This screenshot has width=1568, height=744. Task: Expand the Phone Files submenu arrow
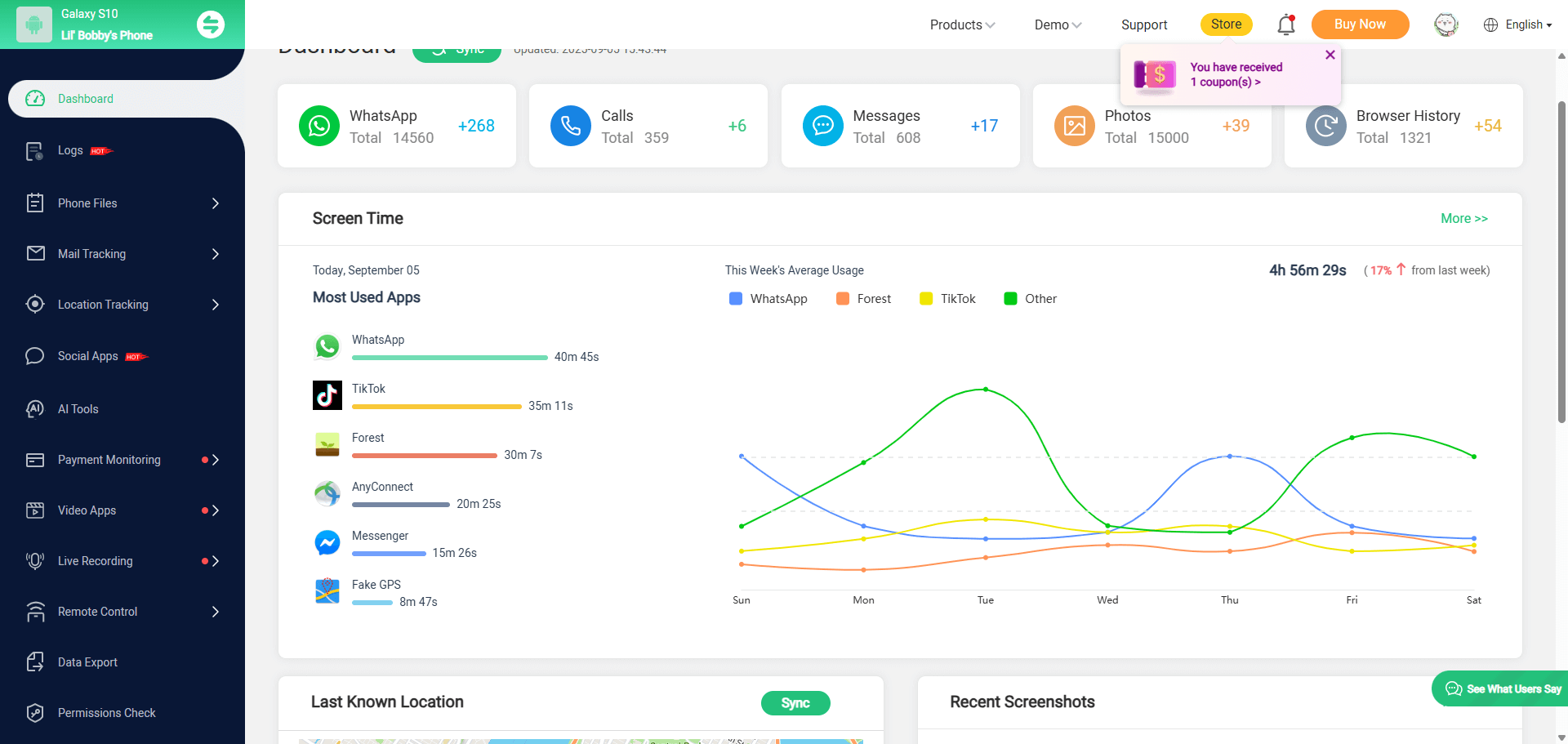(216, 203)
